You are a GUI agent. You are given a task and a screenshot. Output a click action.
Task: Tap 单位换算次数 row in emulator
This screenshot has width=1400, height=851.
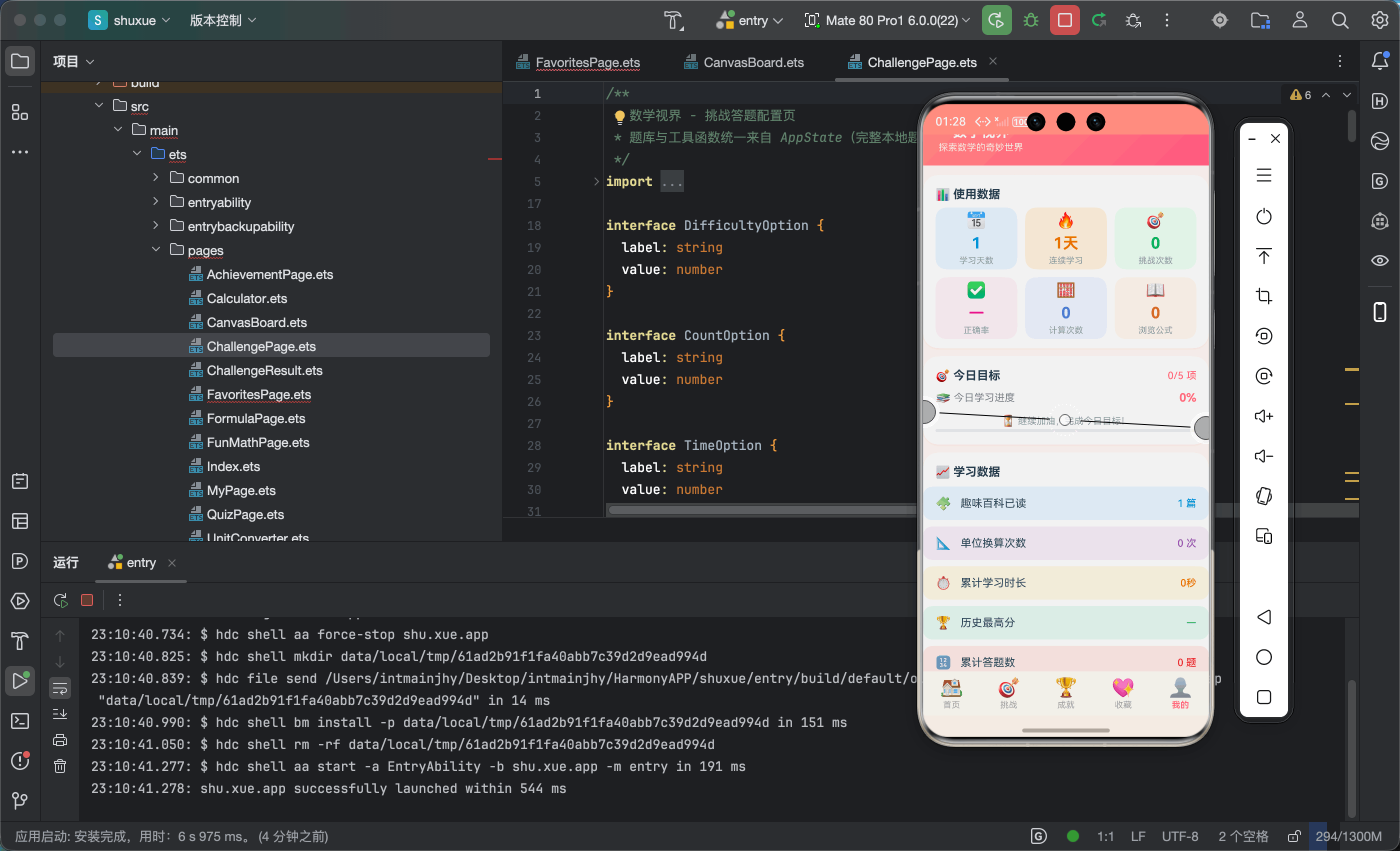coord(1065,542)
